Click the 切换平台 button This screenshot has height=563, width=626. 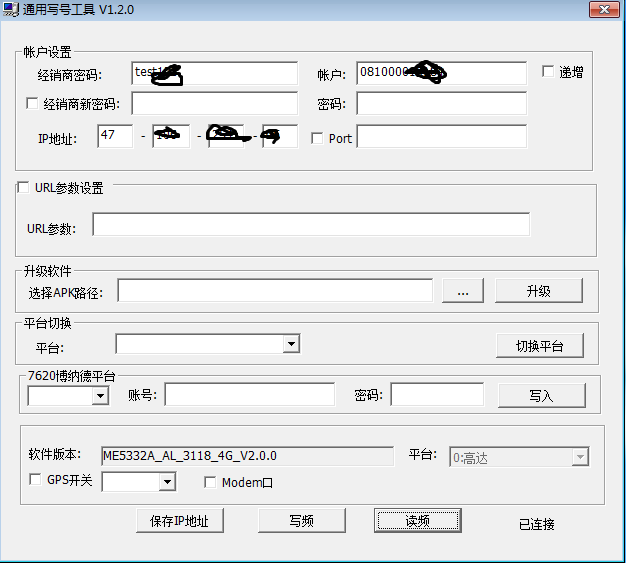click(x=540, y=346)
